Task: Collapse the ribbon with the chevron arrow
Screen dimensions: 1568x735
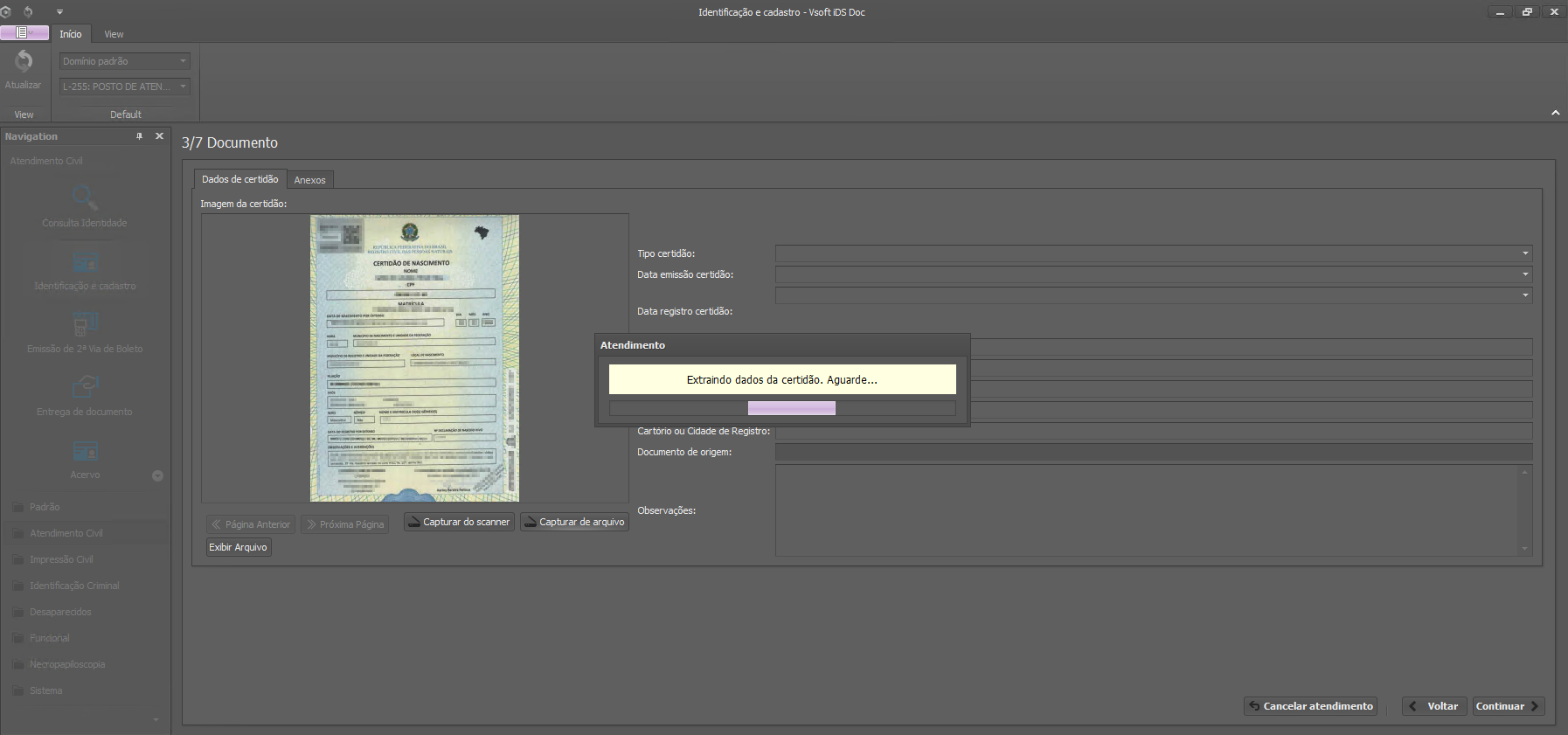Action: [1556, 113]
